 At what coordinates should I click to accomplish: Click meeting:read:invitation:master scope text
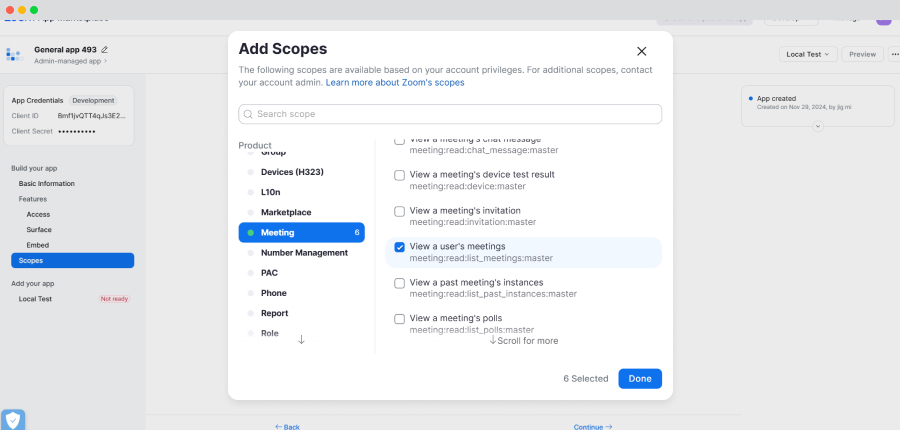coord(472,222)
